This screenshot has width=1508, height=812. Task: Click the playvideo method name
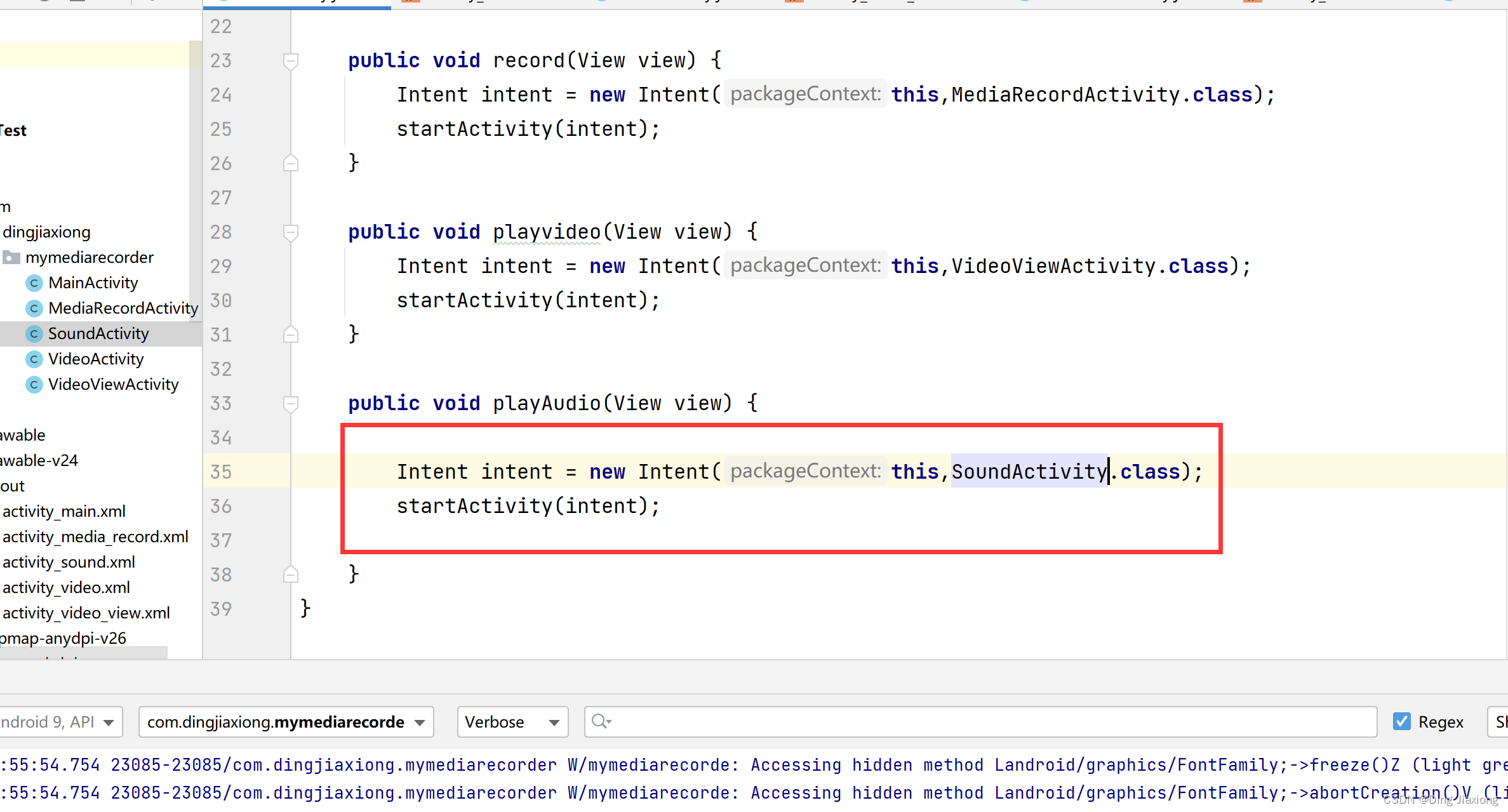coord(547,232)
